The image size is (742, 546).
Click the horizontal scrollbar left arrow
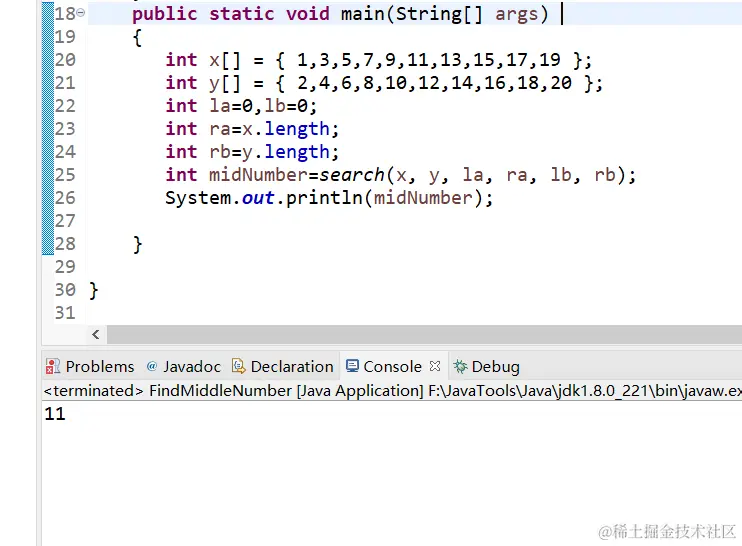(96, 335)
